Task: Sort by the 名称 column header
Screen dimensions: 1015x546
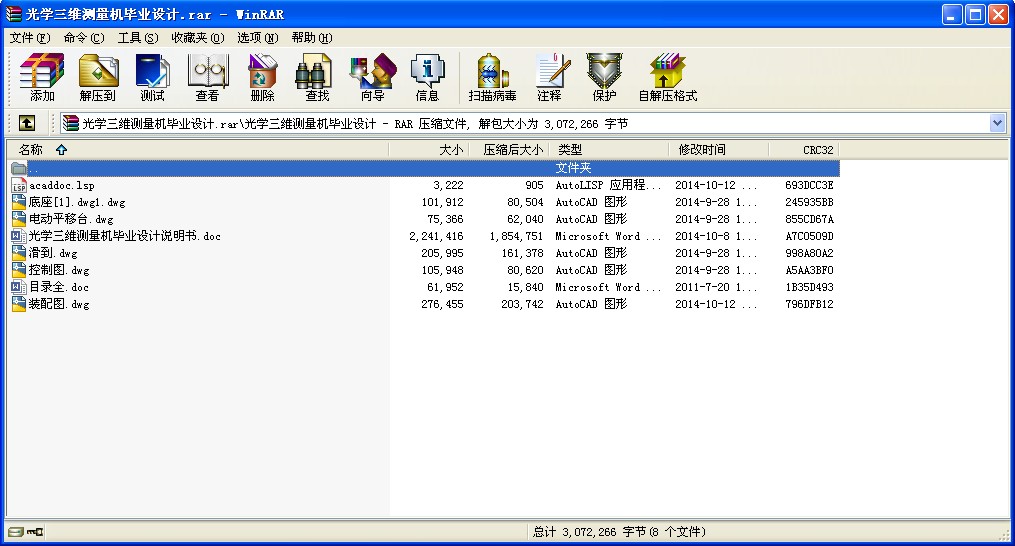Action: 197,150
